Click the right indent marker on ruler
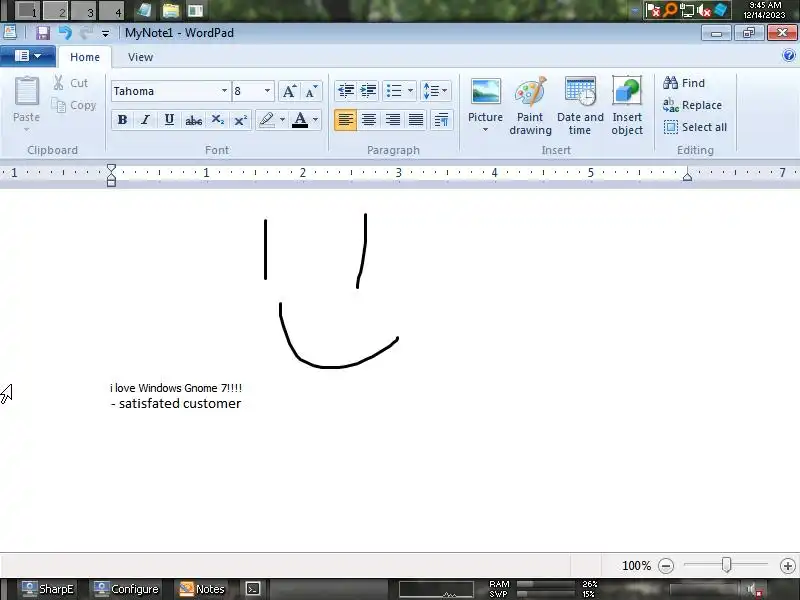The image size is (800, 600). coord(687,176)
